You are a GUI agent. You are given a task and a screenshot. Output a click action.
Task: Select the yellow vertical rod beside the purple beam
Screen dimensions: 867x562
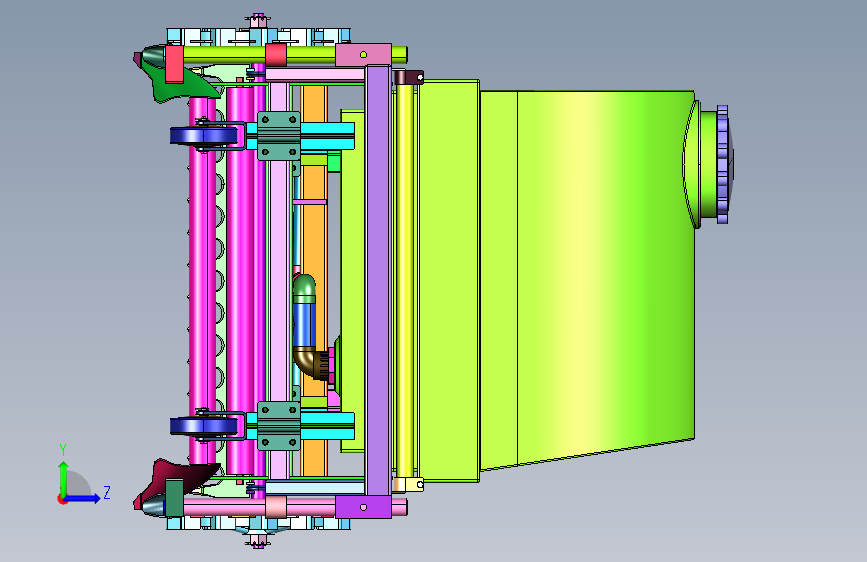click(x=405, y=281)
